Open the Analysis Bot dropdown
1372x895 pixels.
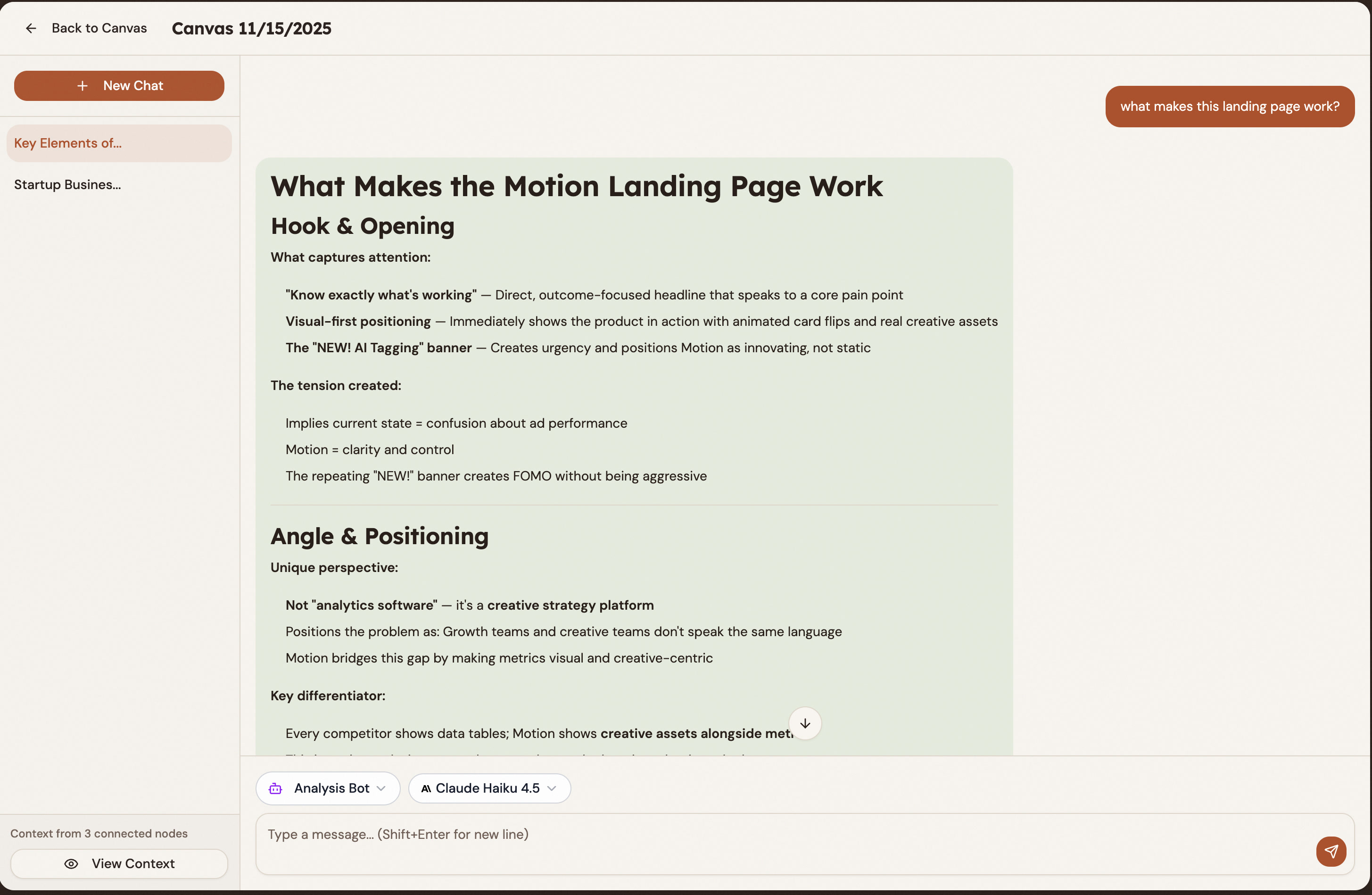click(327, 788)
